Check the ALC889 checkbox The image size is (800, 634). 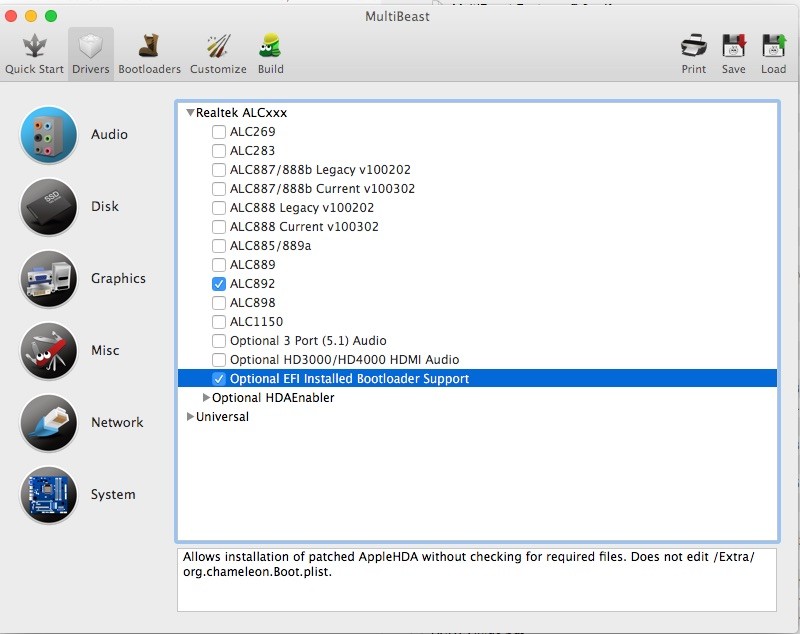(x=219, y=265)
